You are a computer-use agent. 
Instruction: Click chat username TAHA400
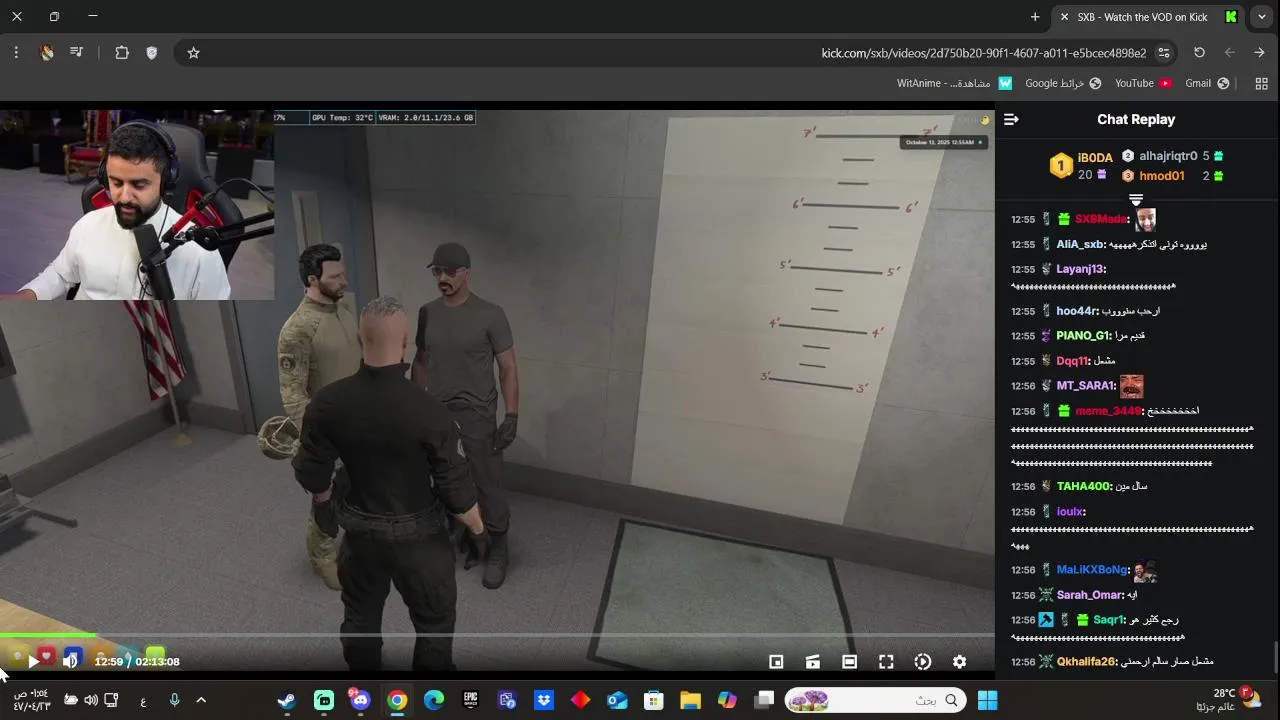coord(1084,486)
